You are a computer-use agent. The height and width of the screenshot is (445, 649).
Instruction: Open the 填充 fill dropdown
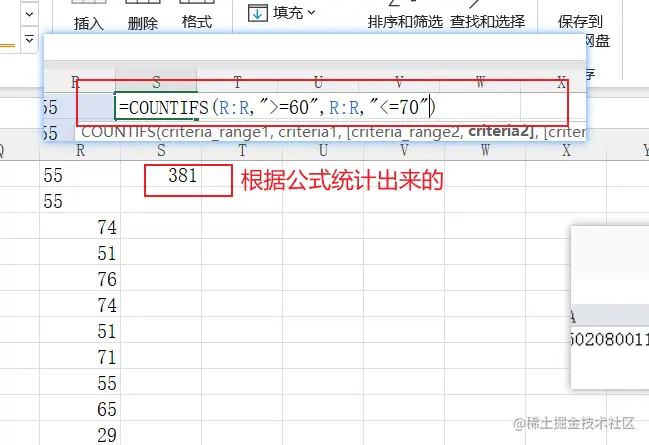[294, 13]
